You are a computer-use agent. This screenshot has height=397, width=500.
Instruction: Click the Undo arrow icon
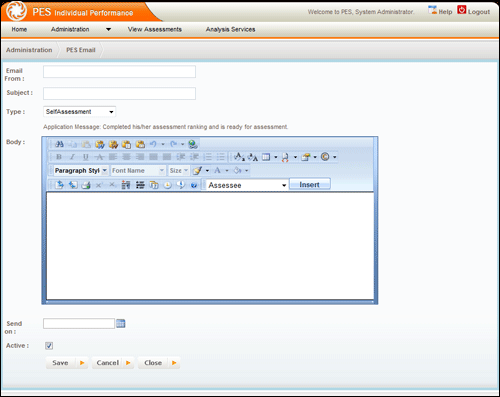(x=153, y=144)
